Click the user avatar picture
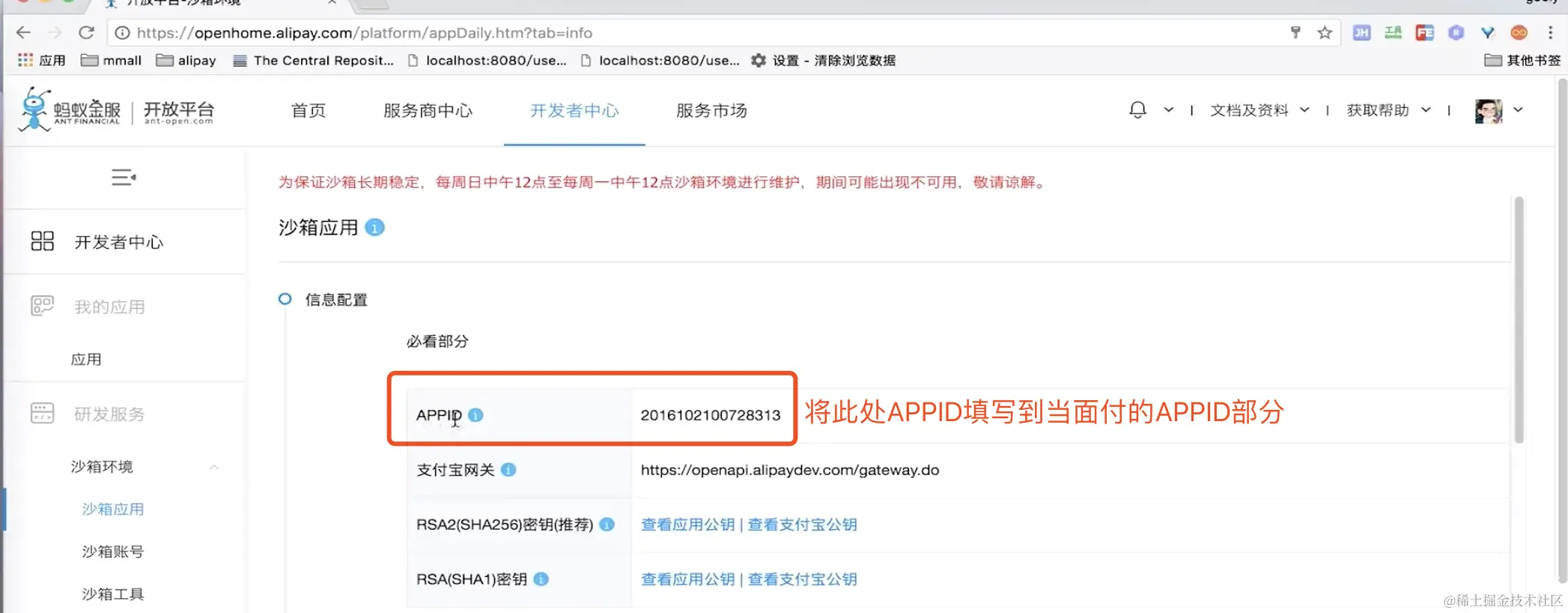The width and height of the screenshot is (1568, 613). [1489, 111]
